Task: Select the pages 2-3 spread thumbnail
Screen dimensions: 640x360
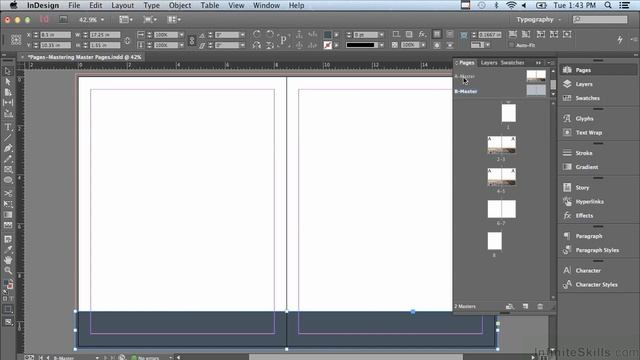Action: point(502,145)
